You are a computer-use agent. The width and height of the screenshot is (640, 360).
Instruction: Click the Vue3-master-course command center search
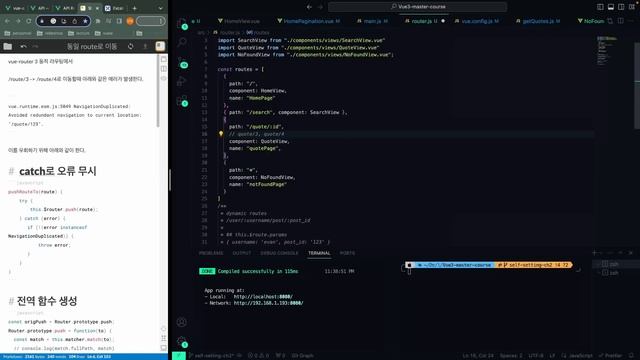[x=418, y=7]
